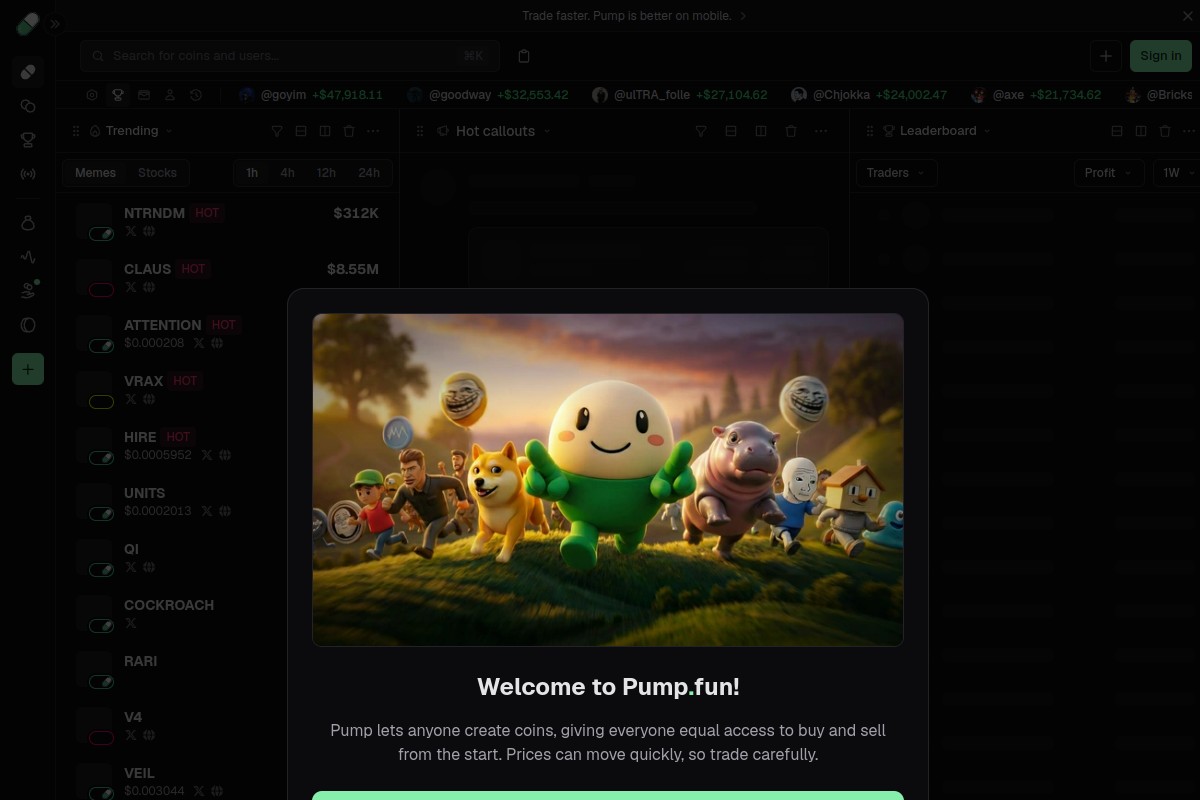
Task: Open the livestream broadcast icon in the sidebar
Action: click(x=28, y=174)
